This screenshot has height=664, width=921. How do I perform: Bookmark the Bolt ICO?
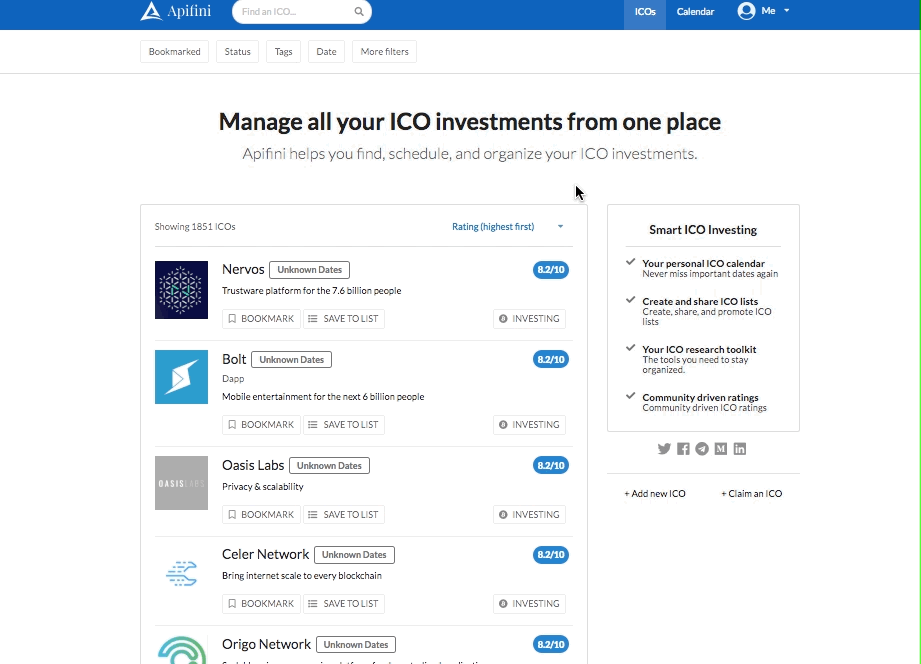click(261, 424)
